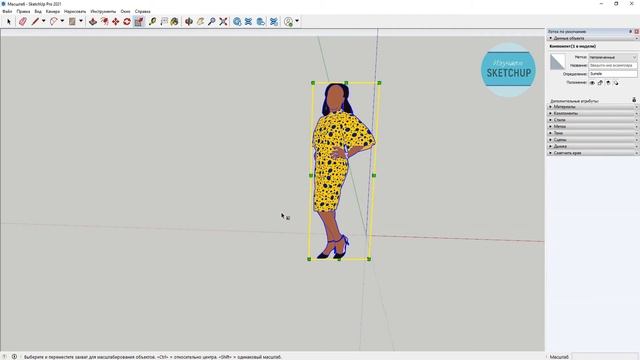Image resolution: width=640 pixels, height=360 pixels.
Task: Activate the Line pencil tool
Action: (x=35, y=22)
